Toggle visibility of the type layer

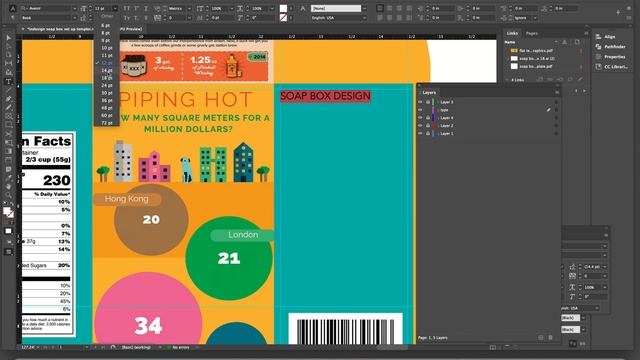420,110
